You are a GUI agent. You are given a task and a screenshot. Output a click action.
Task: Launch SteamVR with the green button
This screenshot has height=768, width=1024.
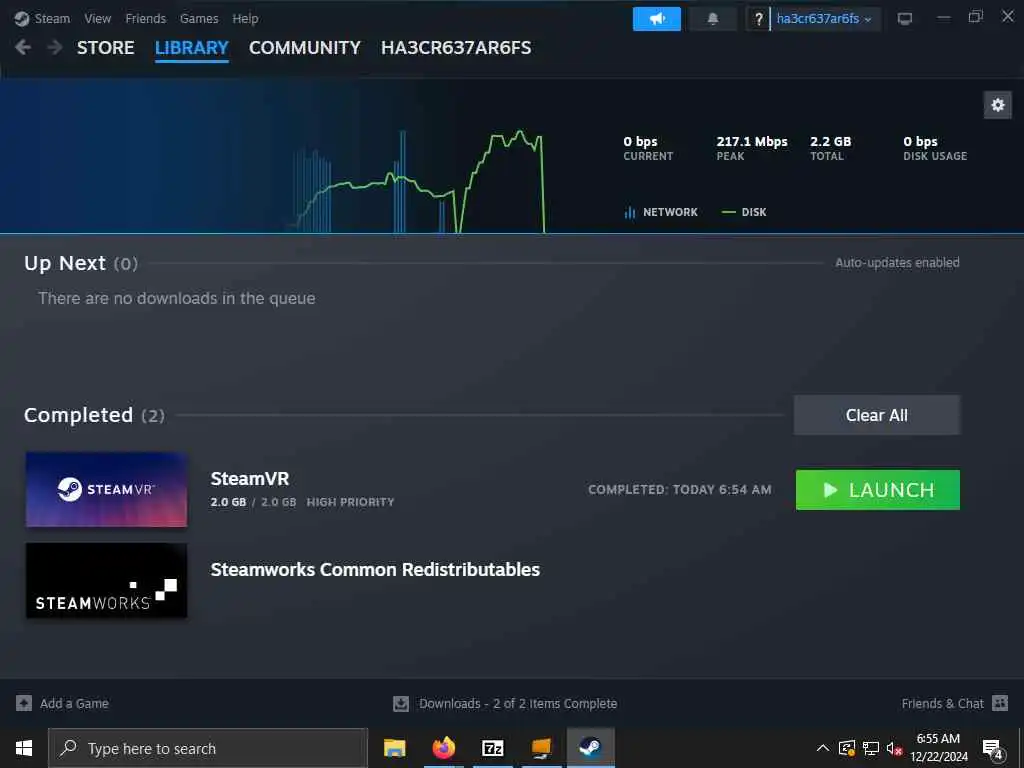(x=877, y=490)
